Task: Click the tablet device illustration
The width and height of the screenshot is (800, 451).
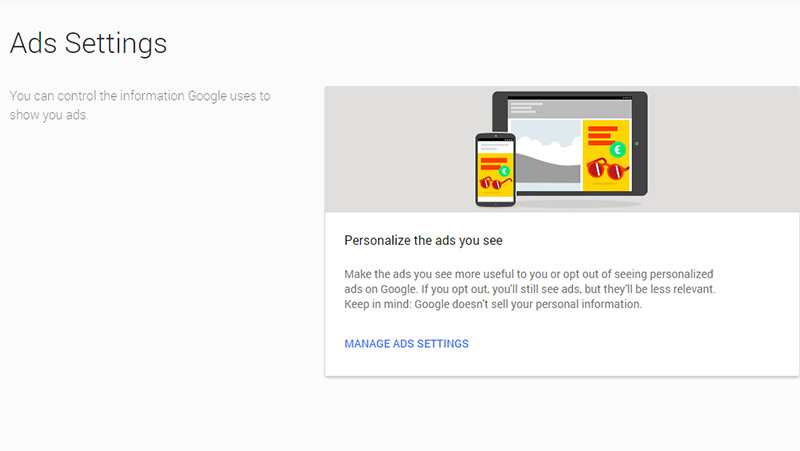Action: pos(570,144)
